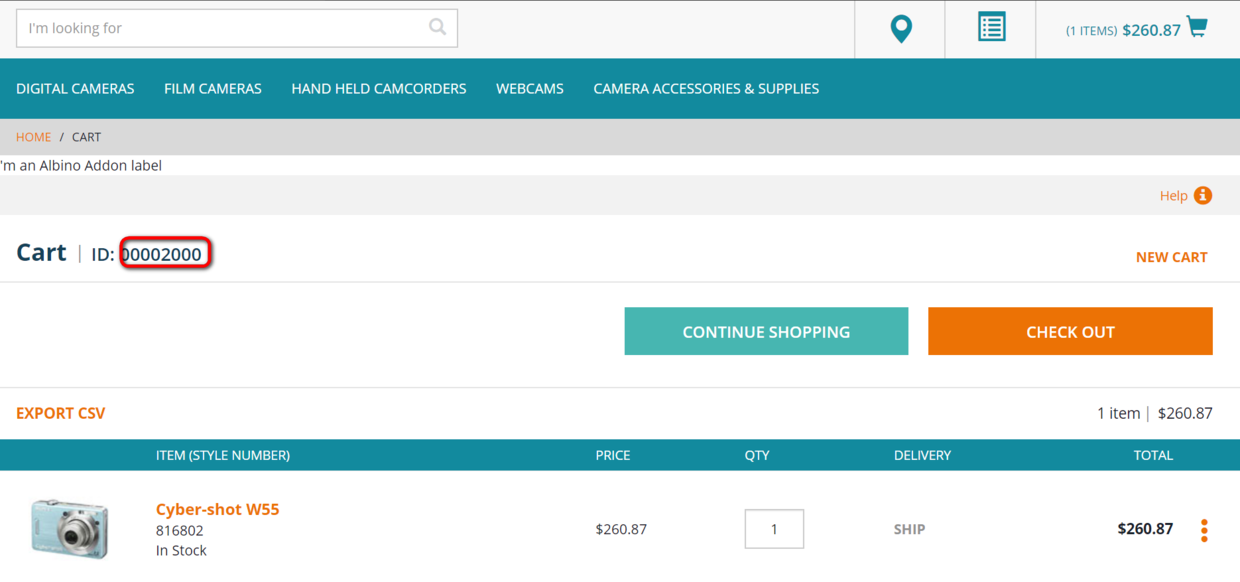The height and width of the screenshot is (582, 1240).
Task: Focus the "I'm looking for" search field
Action: click(237, 28)
